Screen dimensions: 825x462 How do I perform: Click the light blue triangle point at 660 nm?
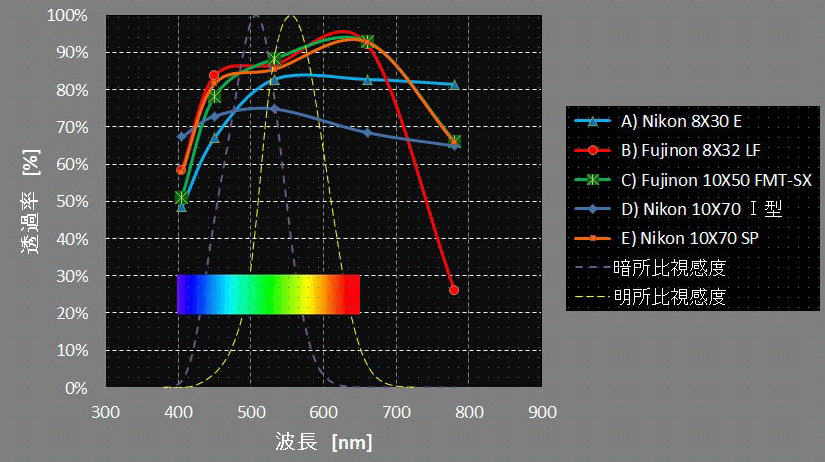368,80
